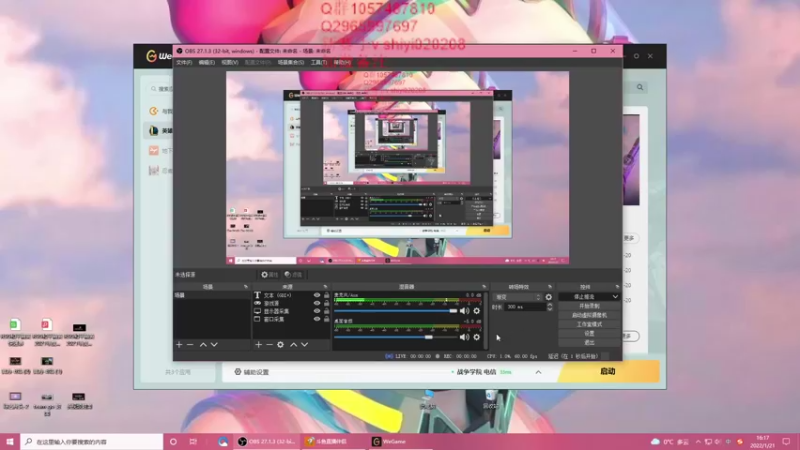The height and width of the screenshot is (450, 800).
Task: Move scene up in Scenes panel
Action: point(203,345)
